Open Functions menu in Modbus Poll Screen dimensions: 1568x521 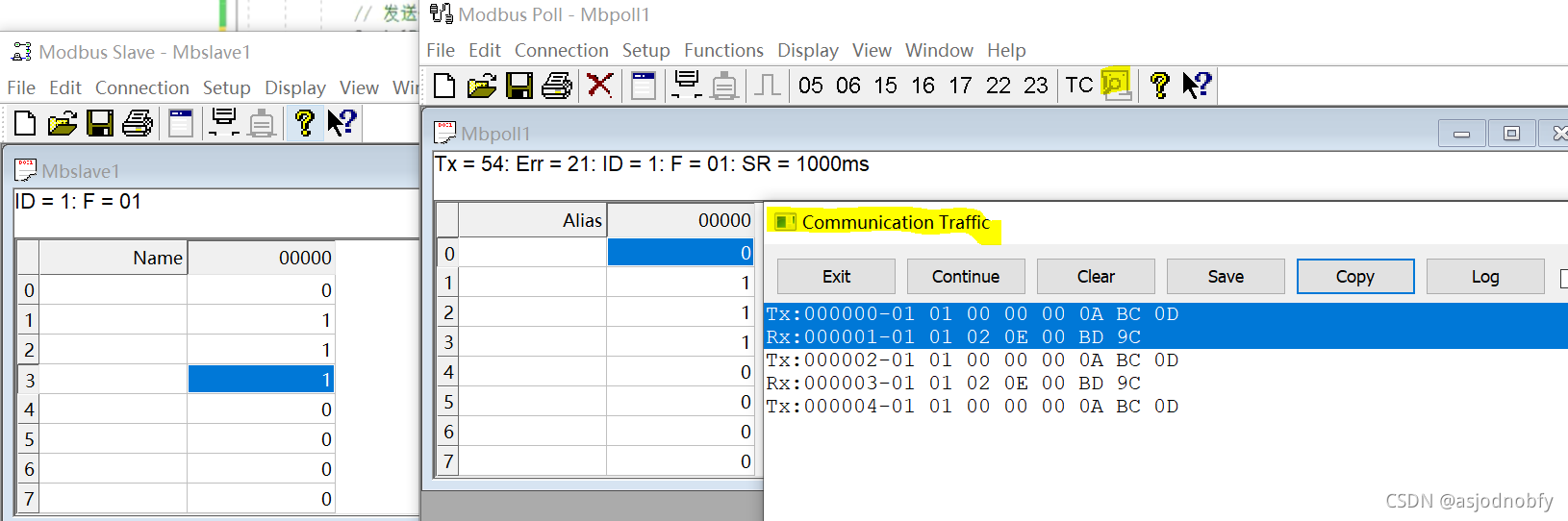pos(724,50)
